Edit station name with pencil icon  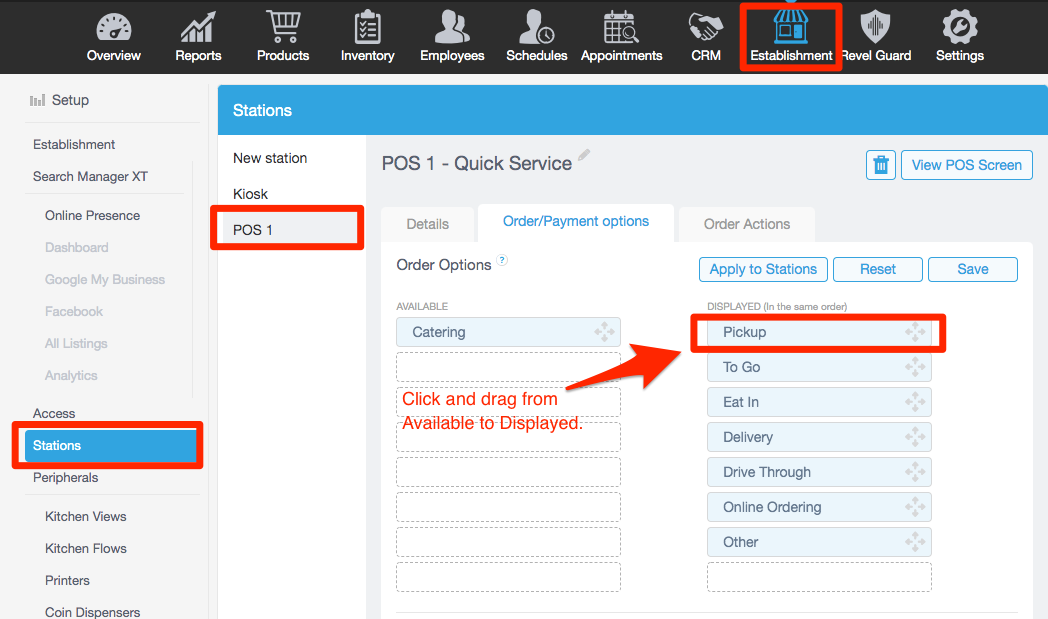pyautogui.click(x=584, y=156)
